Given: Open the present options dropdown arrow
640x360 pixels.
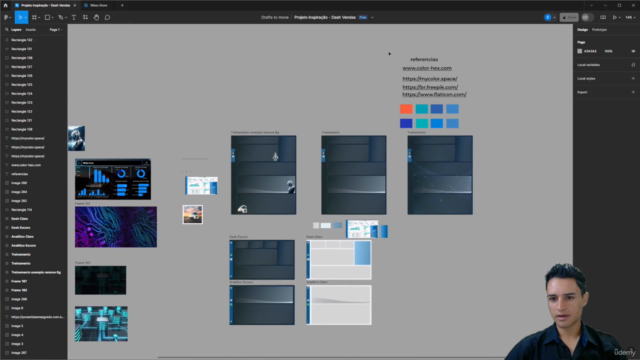Looking at the screenshot, I should click(x=620, y=18).
